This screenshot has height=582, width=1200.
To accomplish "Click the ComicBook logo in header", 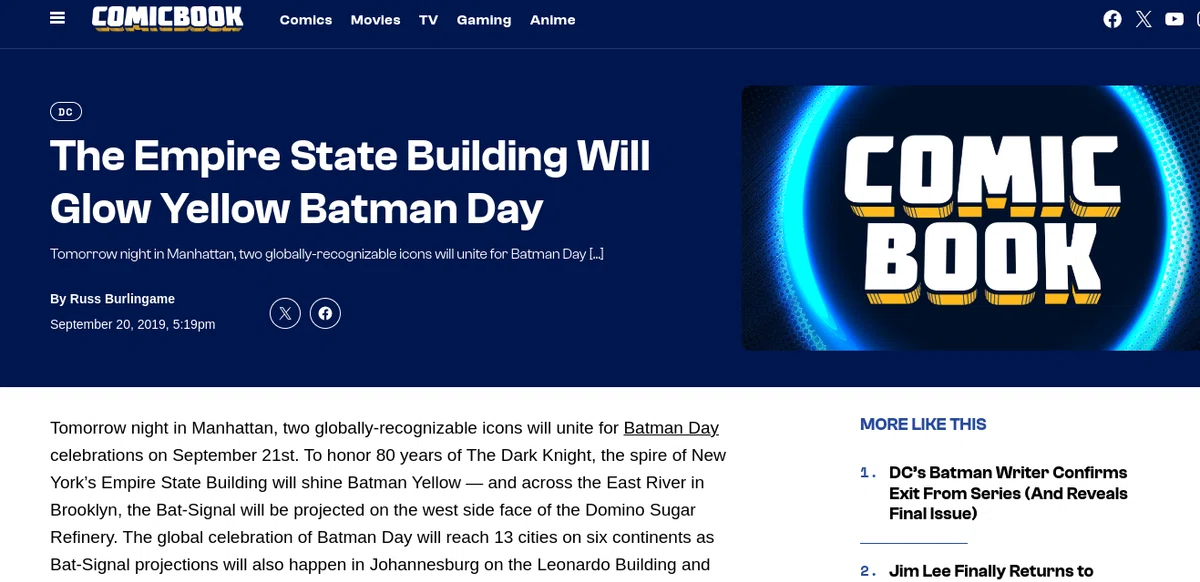I will tap(168, 18).
